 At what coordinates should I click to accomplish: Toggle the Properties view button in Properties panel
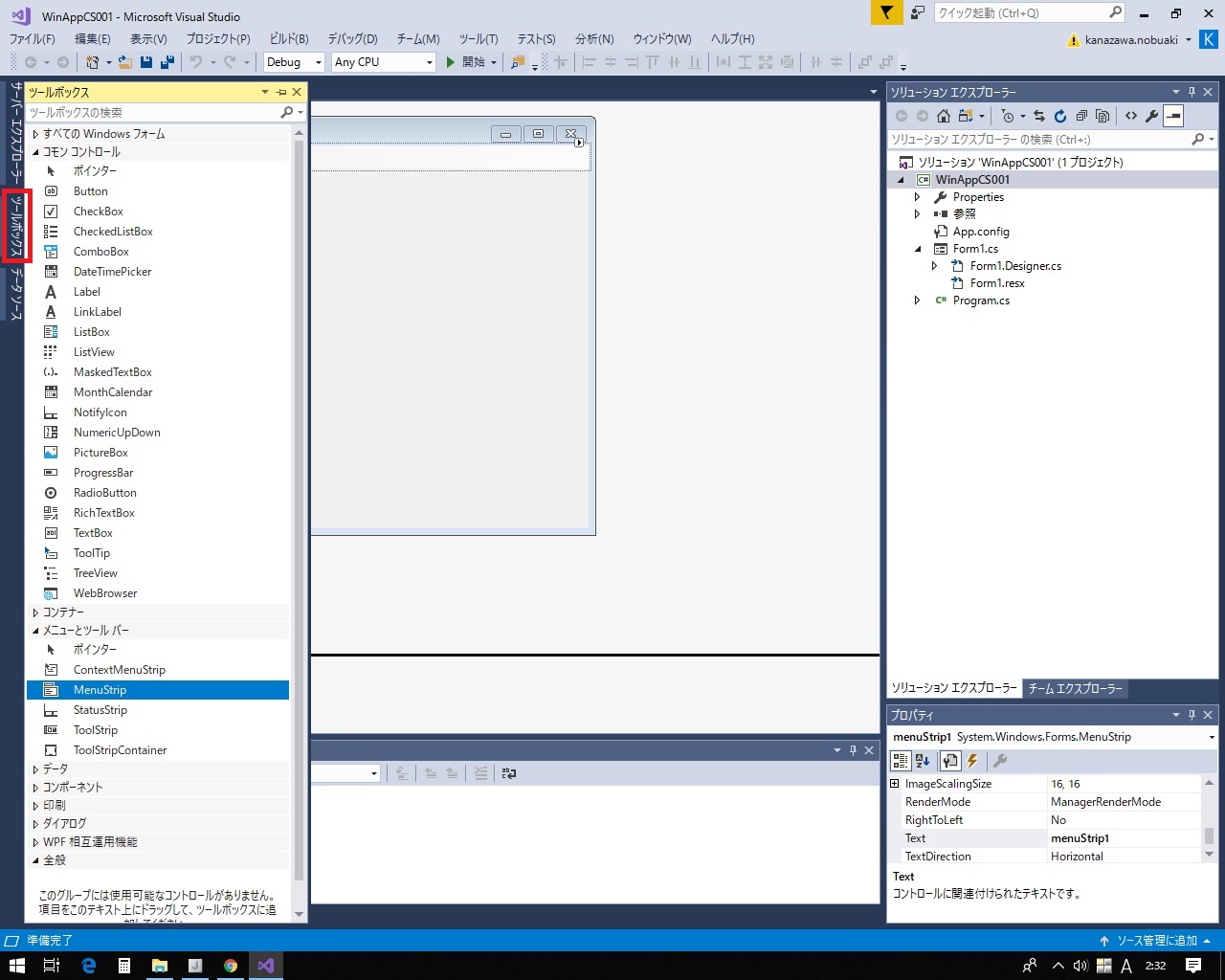tap(949, 761)
